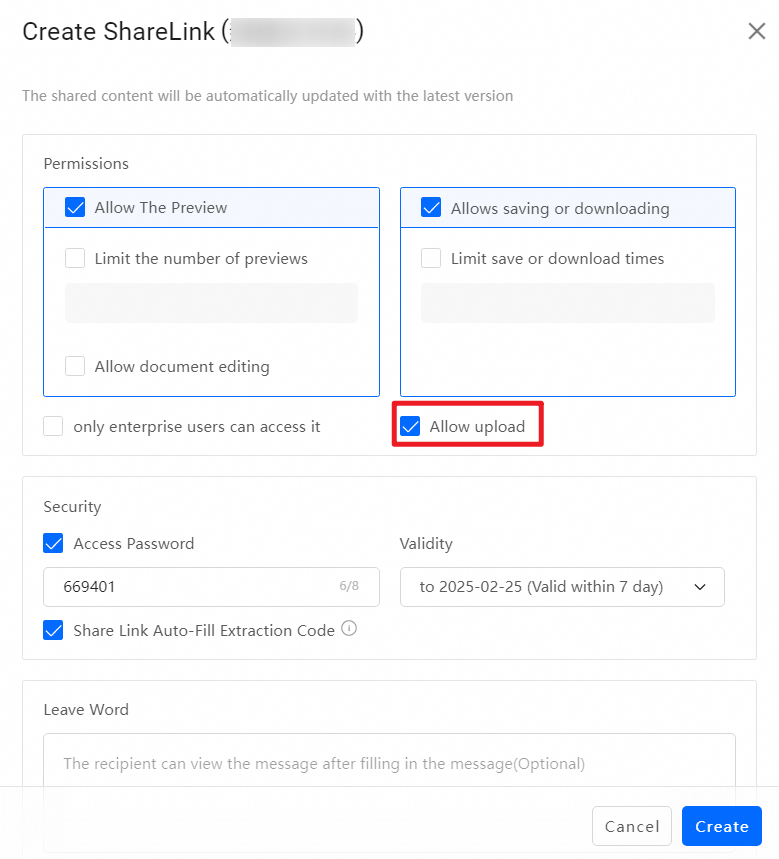This screenshot has width=779, height=859.
Task: Click the Cancel button
Action: click(x=632, y=826)
